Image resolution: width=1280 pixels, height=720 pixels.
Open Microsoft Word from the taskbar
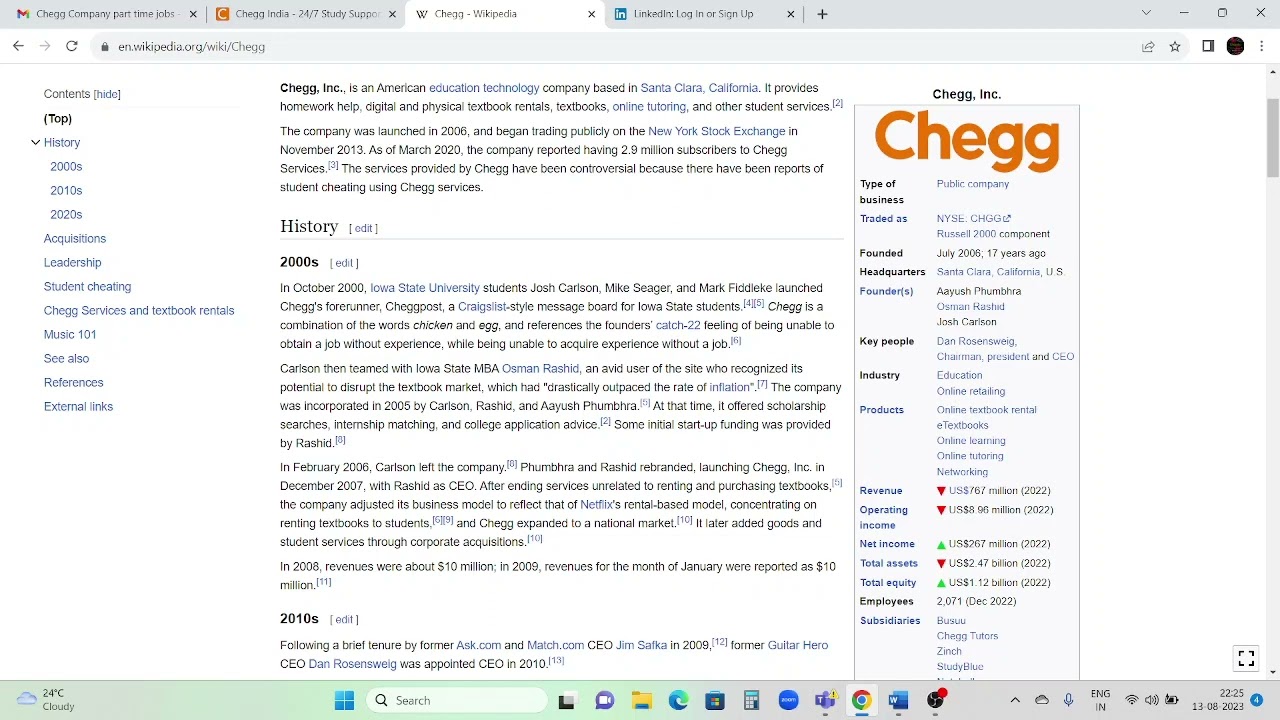click(x=898, y=700)
